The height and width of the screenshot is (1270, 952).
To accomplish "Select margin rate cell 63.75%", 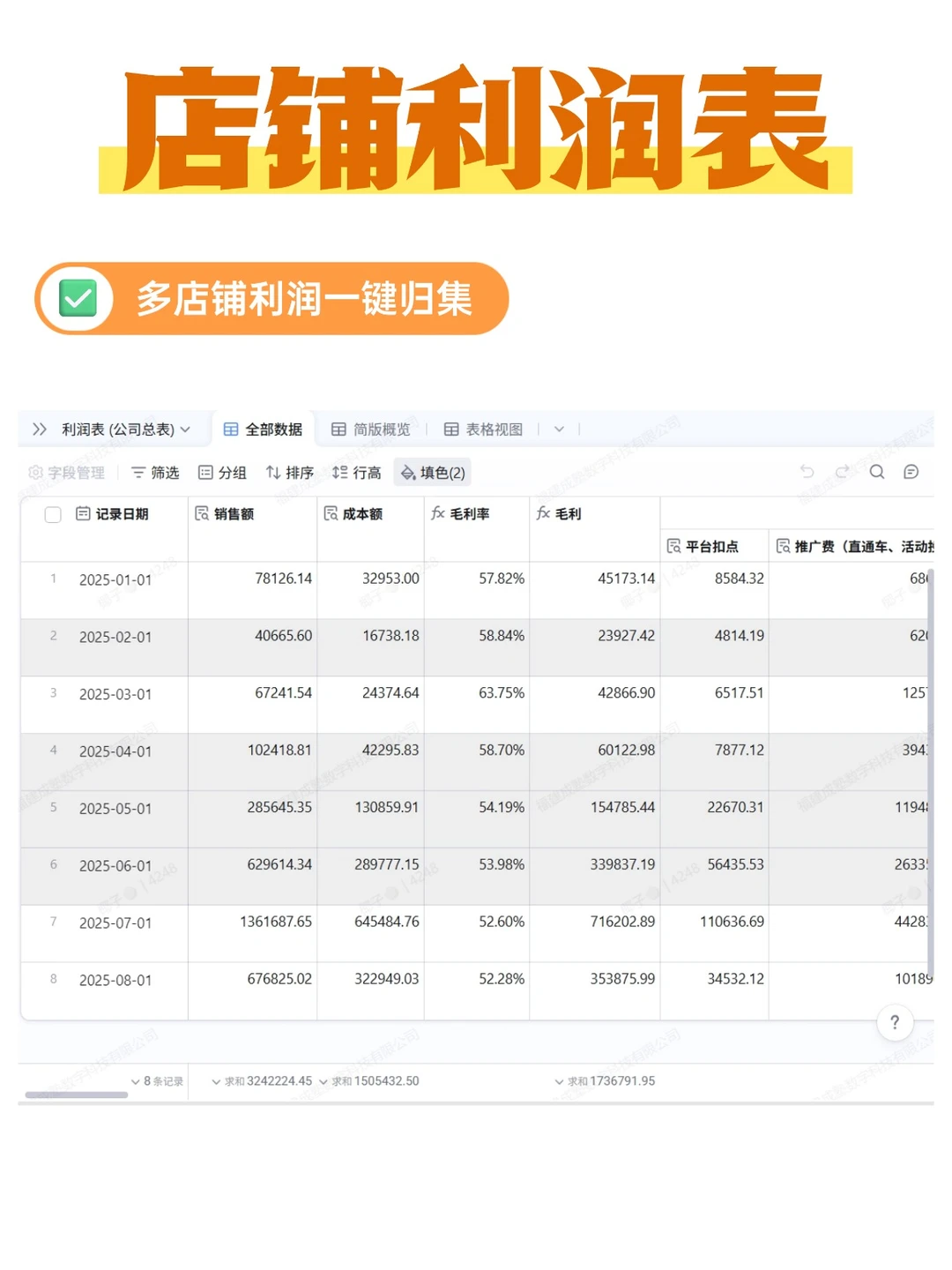I will [477, 705].
